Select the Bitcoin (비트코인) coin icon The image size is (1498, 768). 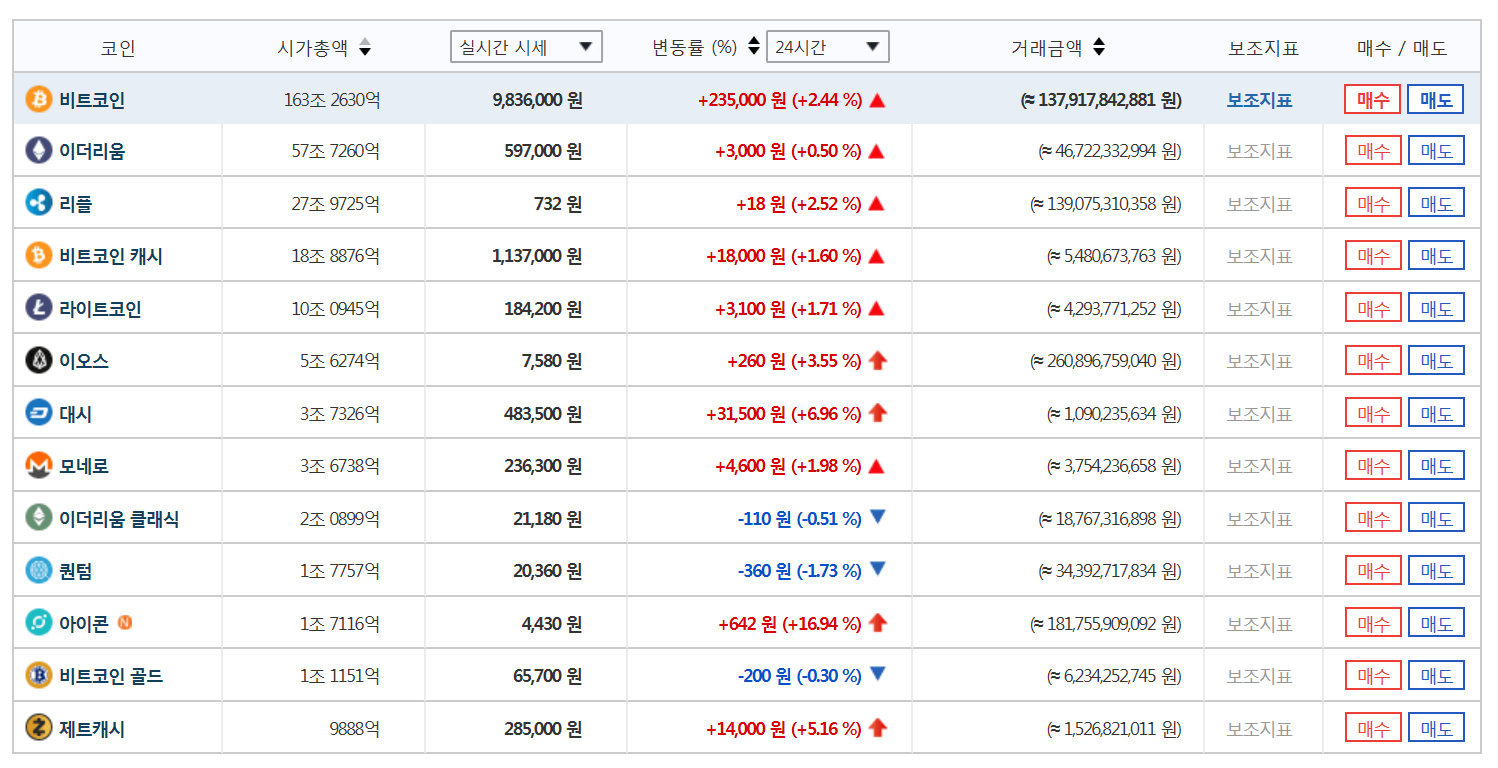[x=39, y=98]
